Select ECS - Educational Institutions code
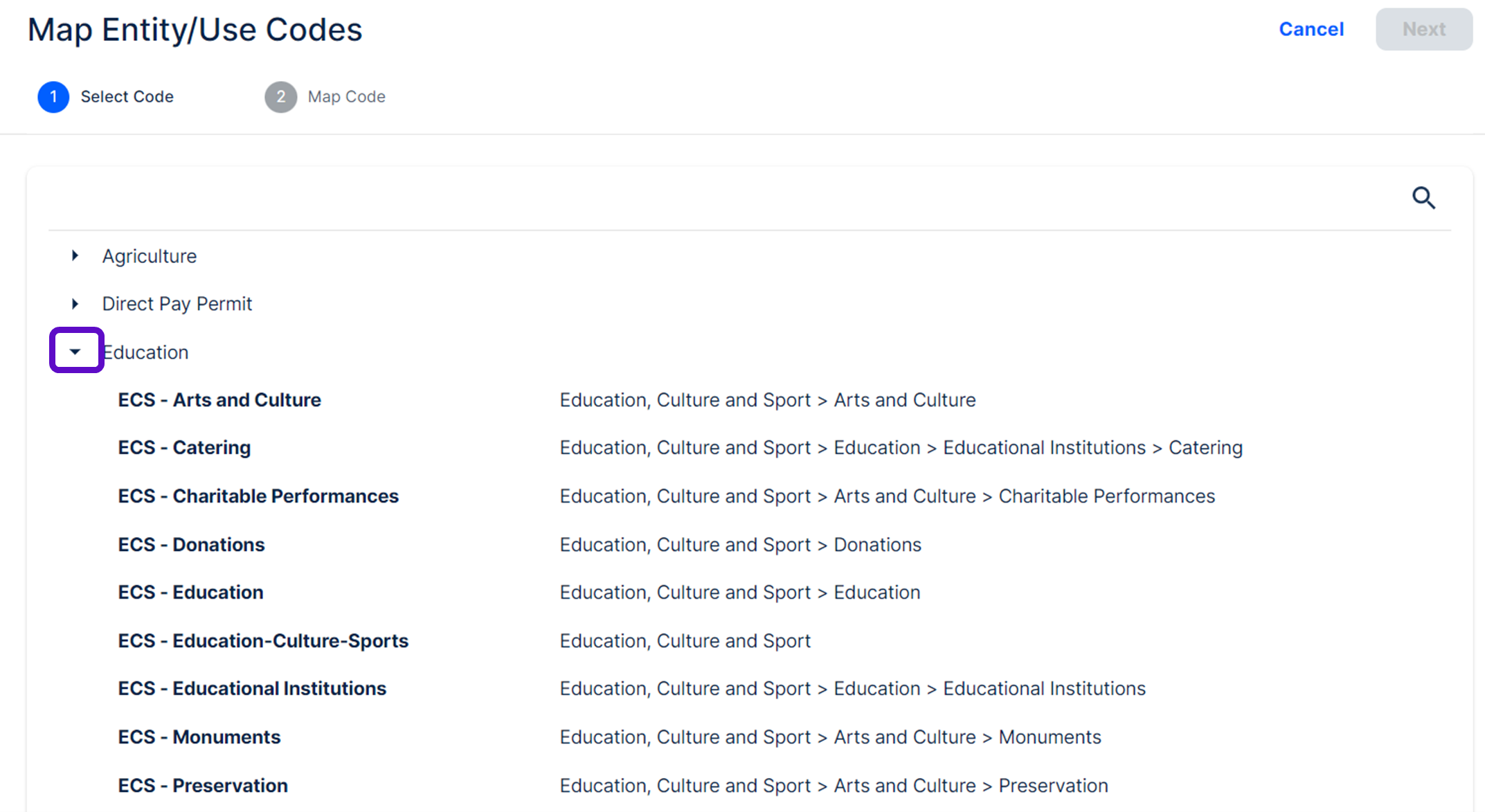The height and width of the screenshot is (812, 1485). coord(252,689)
